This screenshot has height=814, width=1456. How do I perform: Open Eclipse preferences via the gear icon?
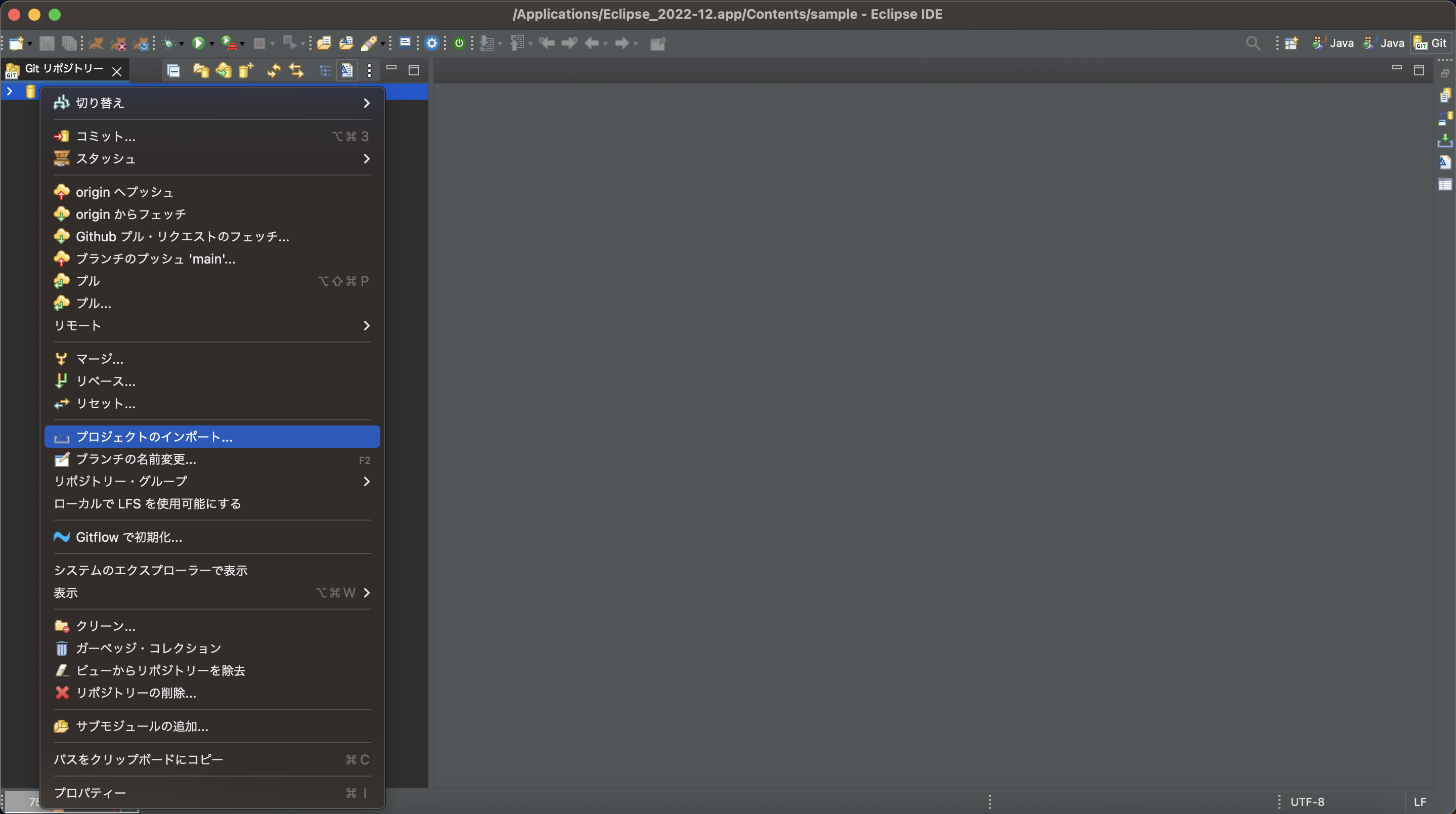click(432, 43)
